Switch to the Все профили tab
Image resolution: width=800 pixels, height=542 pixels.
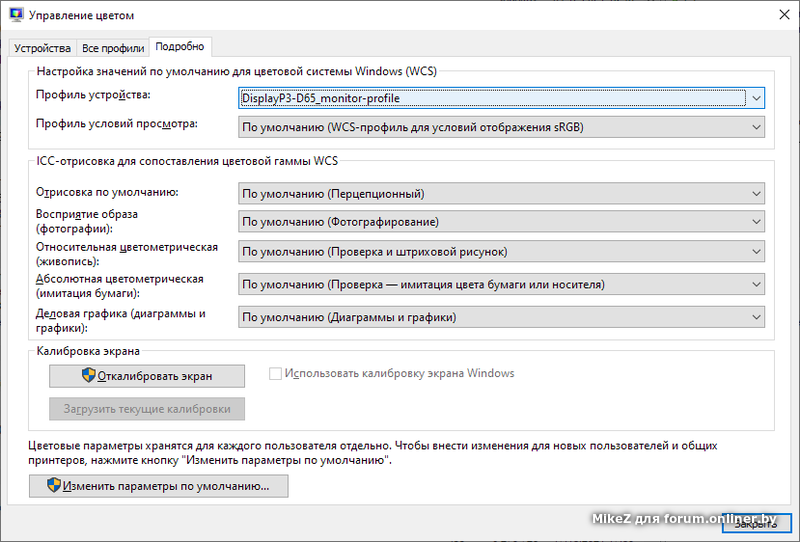point(112,48)
